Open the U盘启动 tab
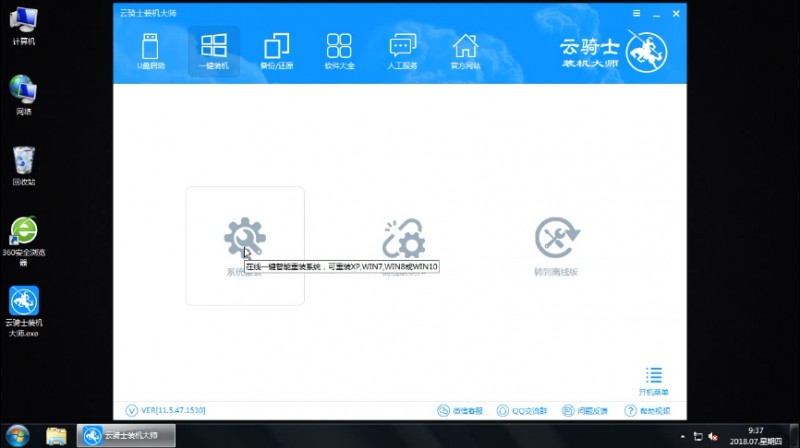800x448 pixels. [x=151, y=52]
